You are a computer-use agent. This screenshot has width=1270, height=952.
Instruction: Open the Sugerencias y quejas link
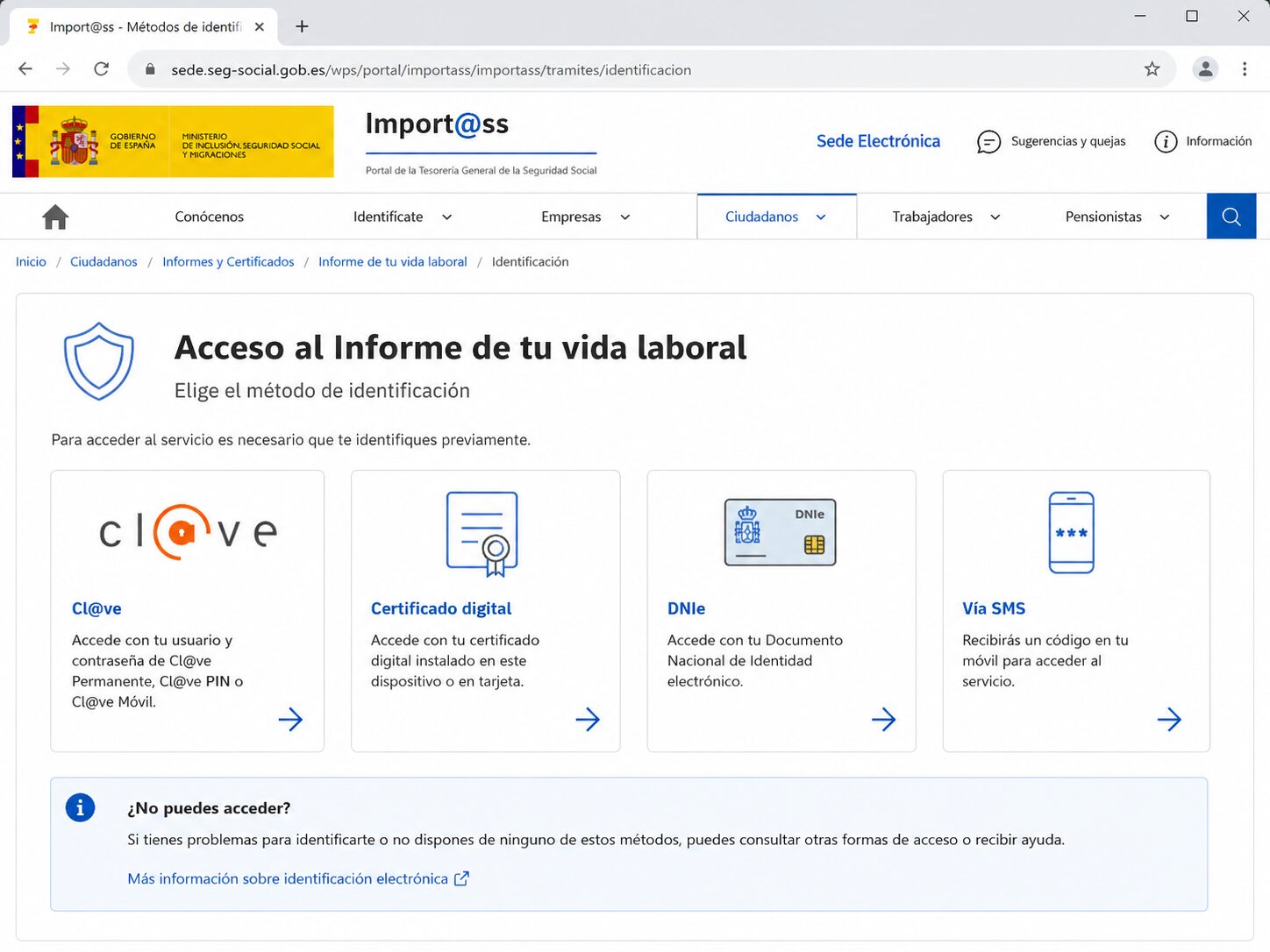pos(1068,141)
